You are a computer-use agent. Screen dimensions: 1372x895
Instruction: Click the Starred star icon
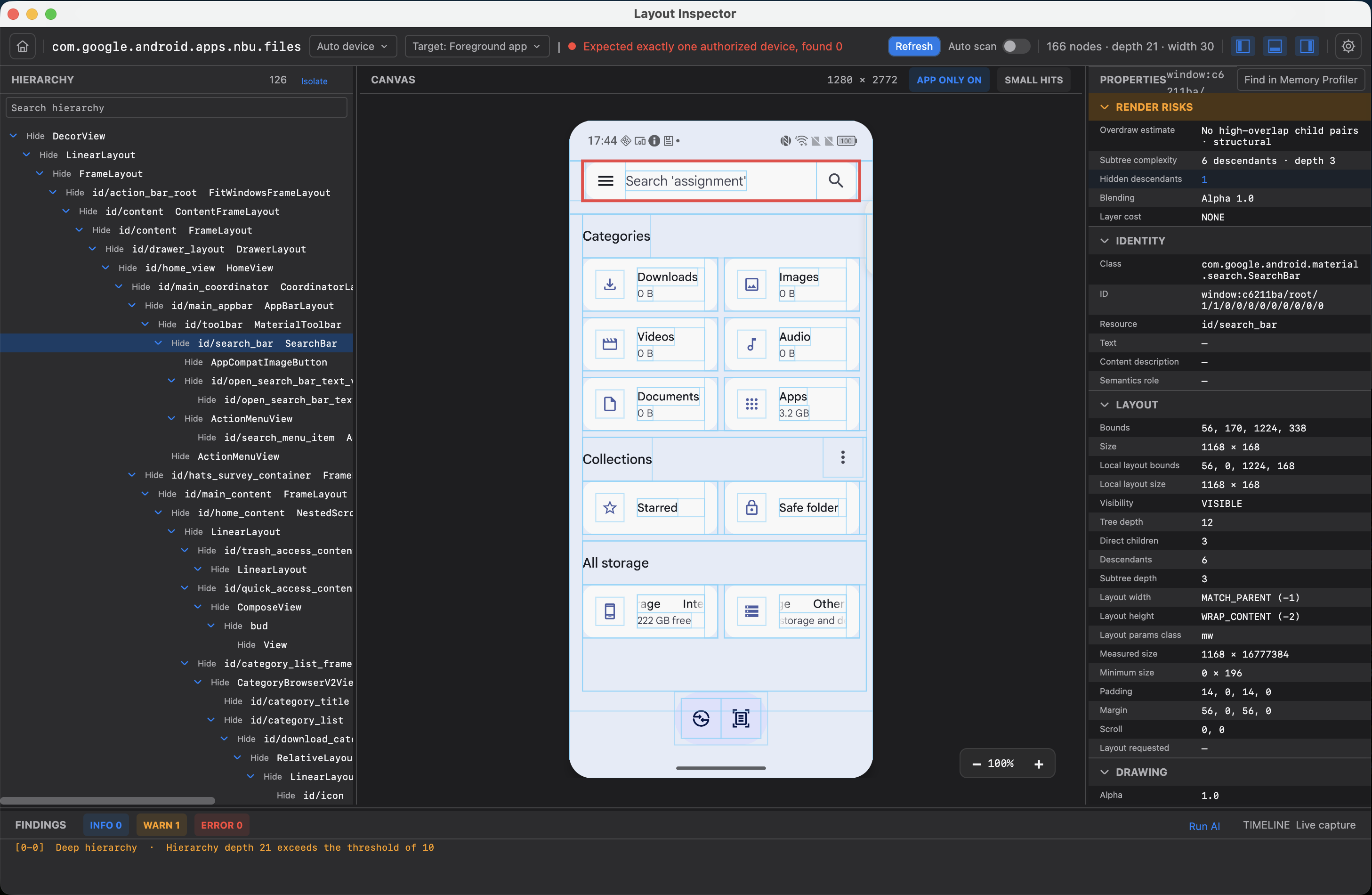(x=610, y=507)
